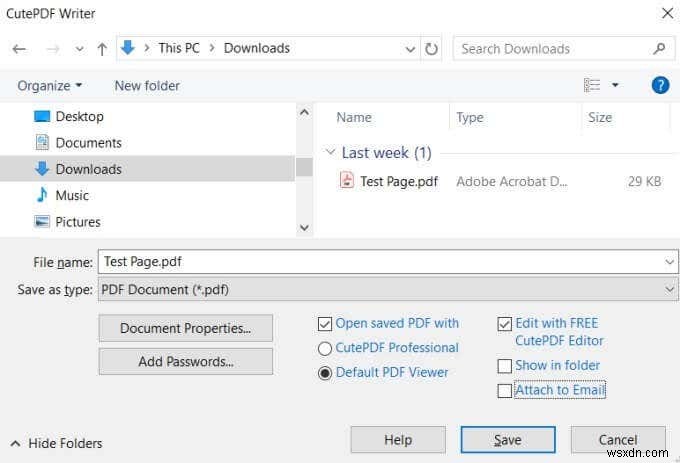The width and height of the screenshot is (680, 463).
Task: Click the PDF icon of Test Page.pdf
Action: [346, 180]
